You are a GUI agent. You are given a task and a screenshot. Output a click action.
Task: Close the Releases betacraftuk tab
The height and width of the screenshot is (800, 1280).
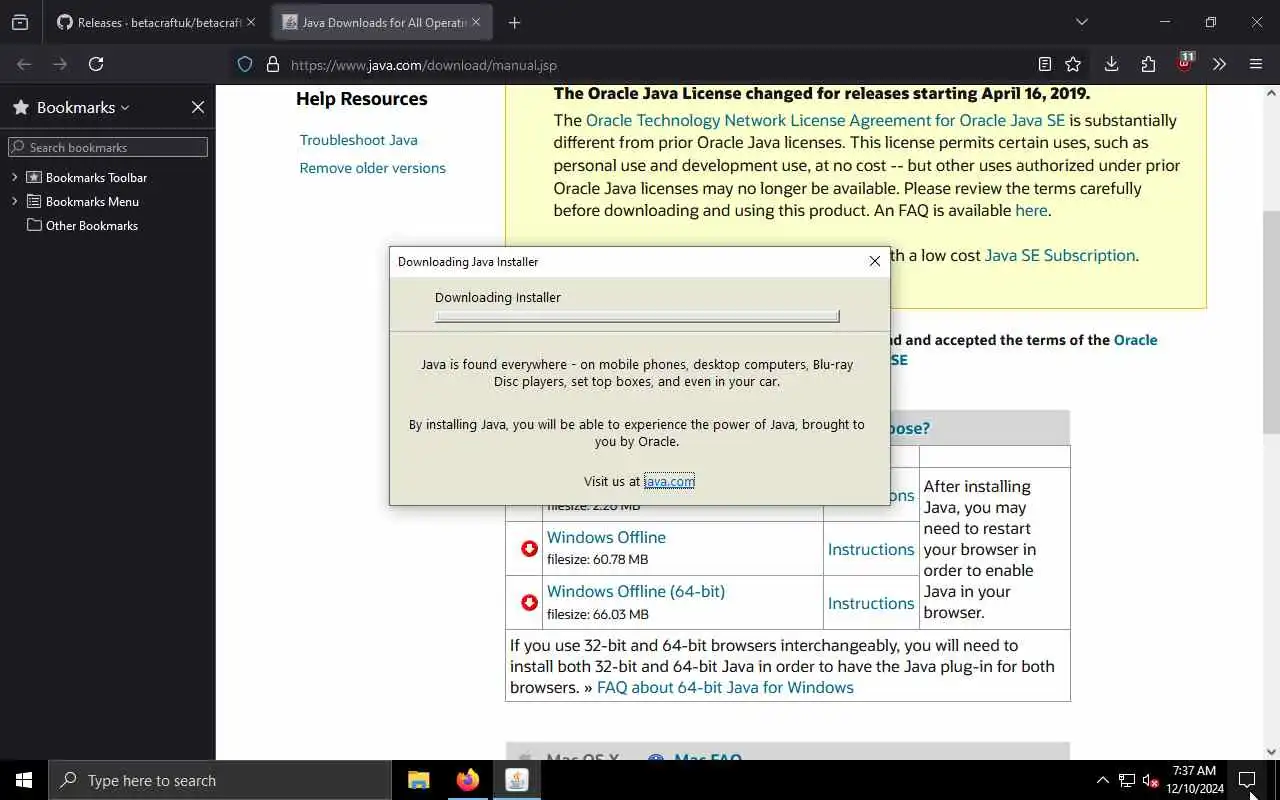point(250,22)
